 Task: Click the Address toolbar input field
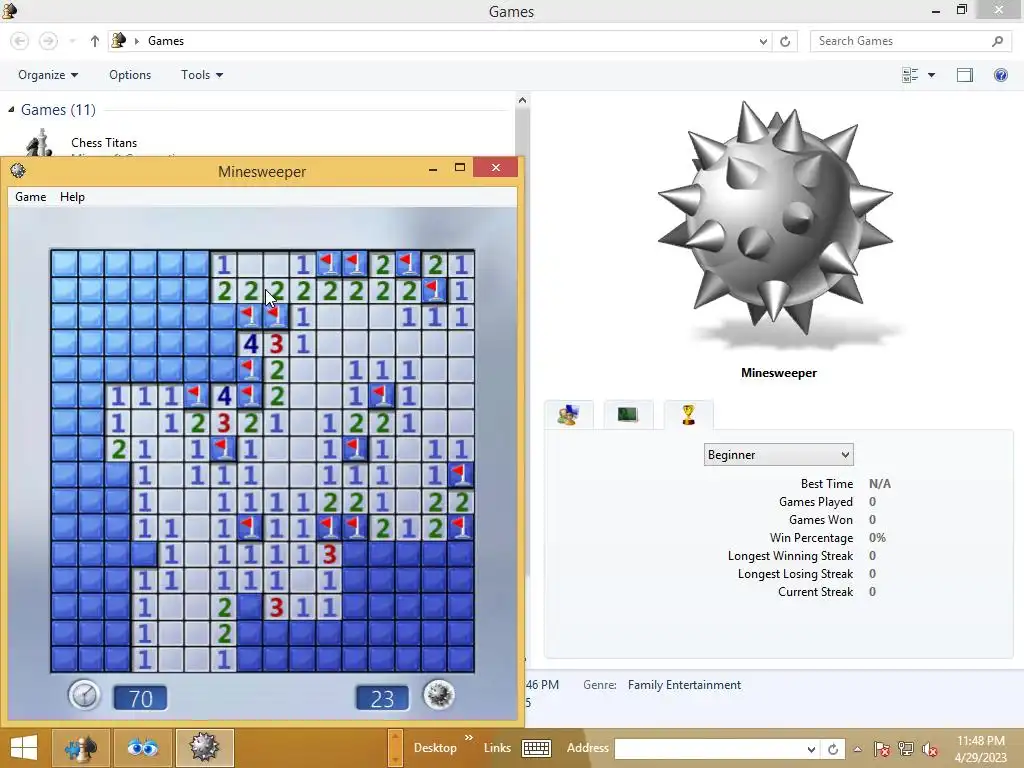[x=709, y=748]
